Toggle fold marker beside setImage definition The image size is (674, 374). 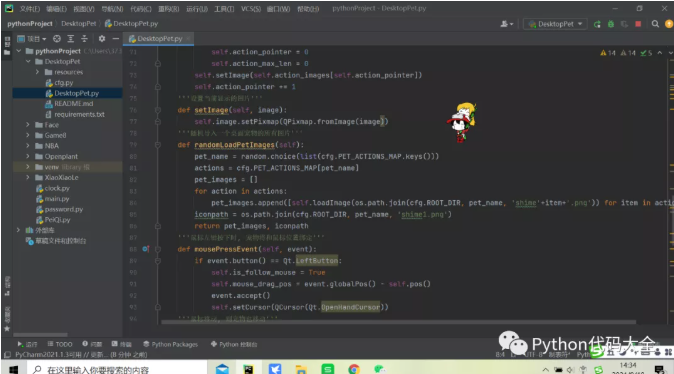pos(158,110)
